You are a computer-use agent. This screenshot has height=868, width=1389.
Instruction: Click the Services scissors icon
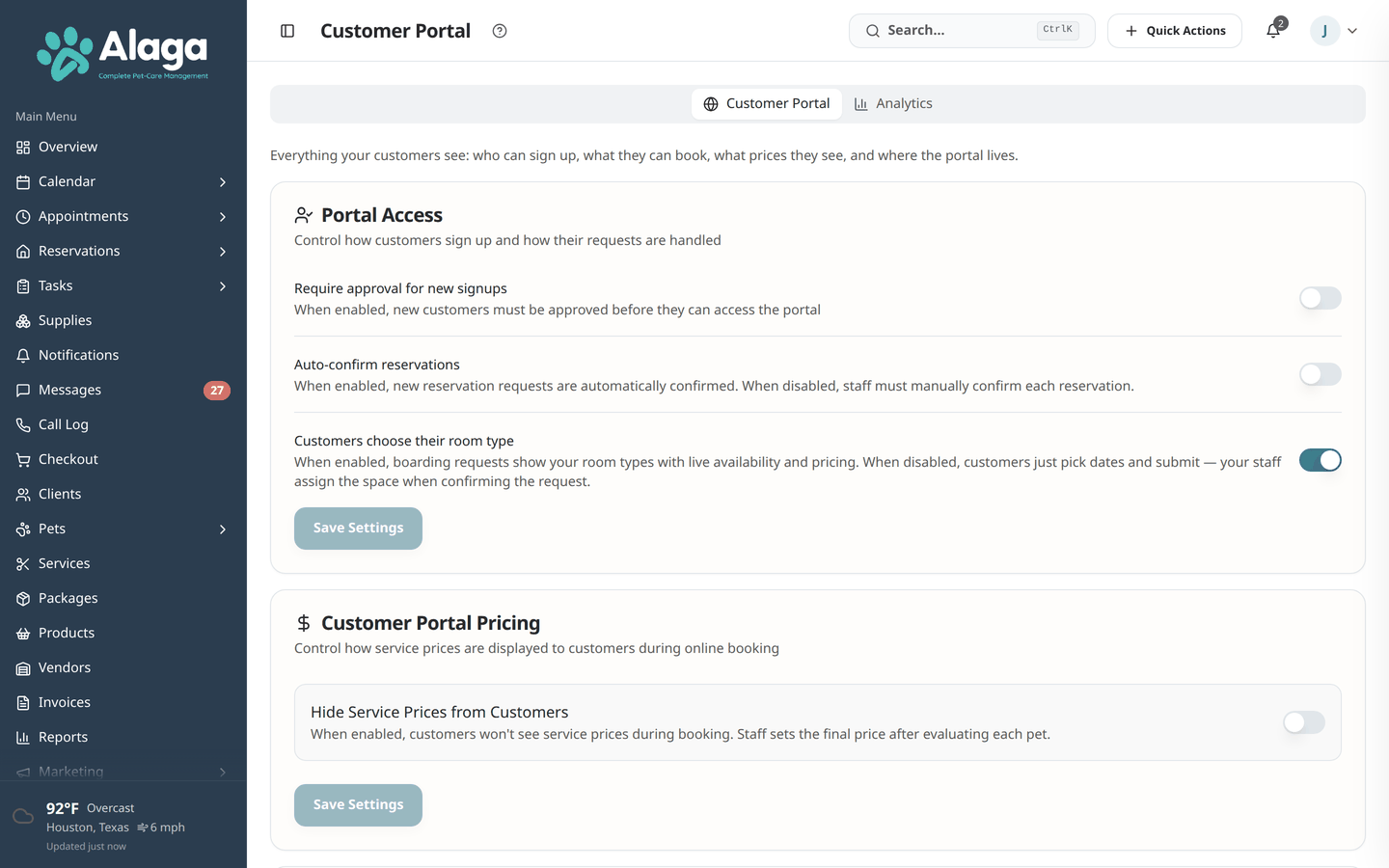[x=23, y=564]
